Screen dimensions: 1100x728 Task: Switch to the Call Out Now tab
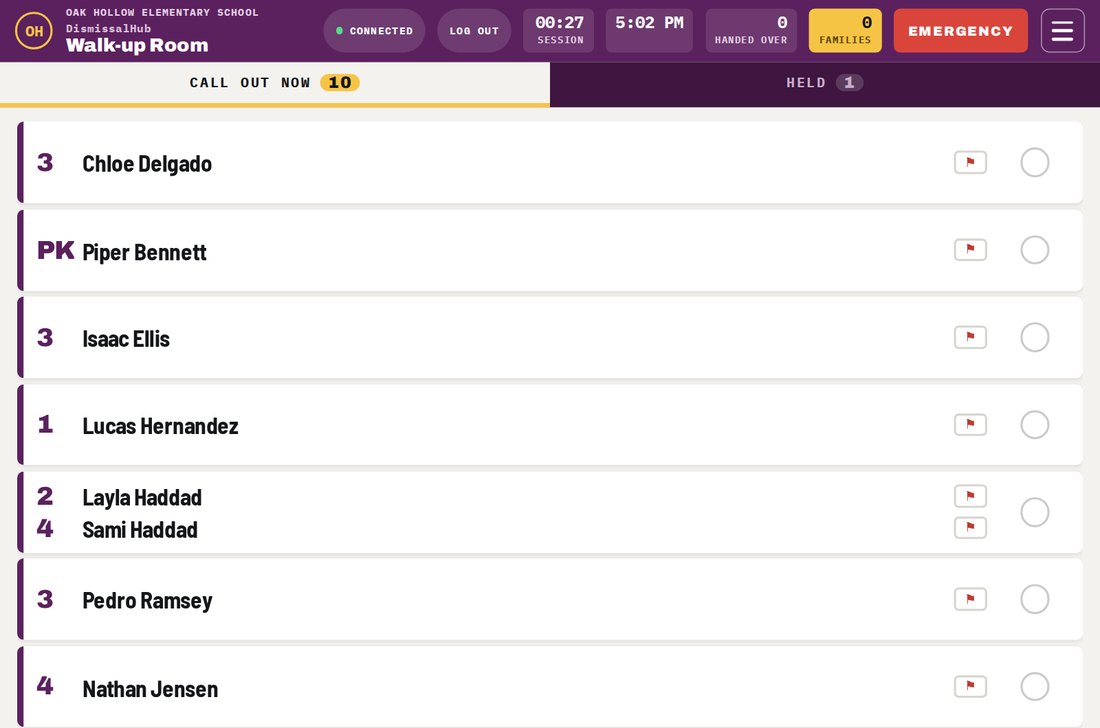coord(275,83)
